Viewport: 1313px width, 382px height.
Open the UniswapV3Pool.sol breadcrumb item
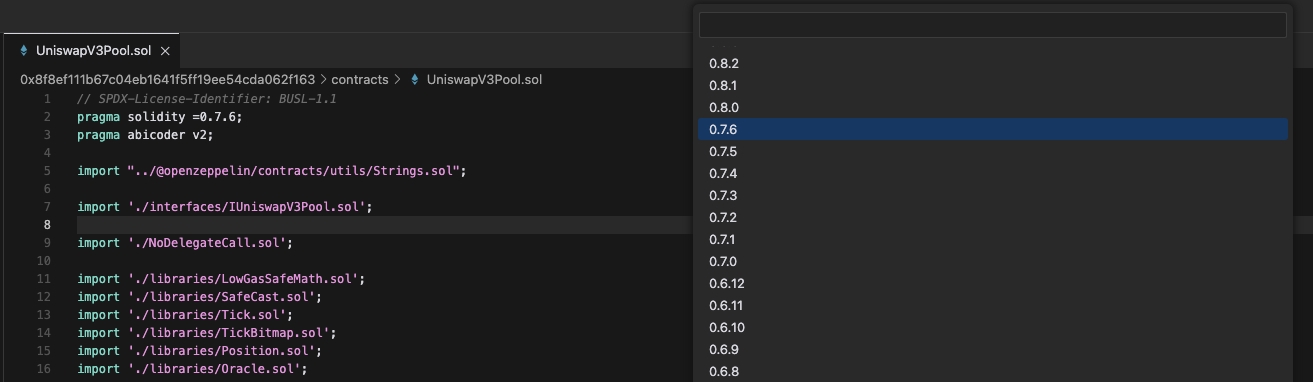(x=484, y=79)
